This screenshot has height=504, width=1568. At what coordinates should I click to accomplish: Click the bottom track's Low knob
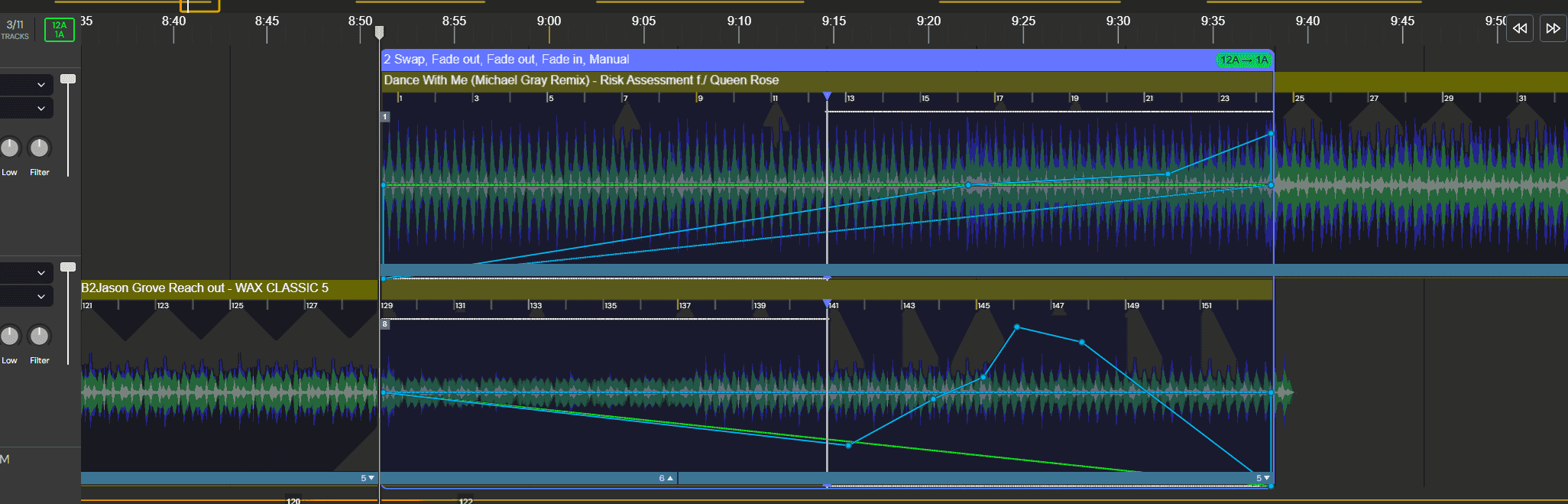(9, 335)
